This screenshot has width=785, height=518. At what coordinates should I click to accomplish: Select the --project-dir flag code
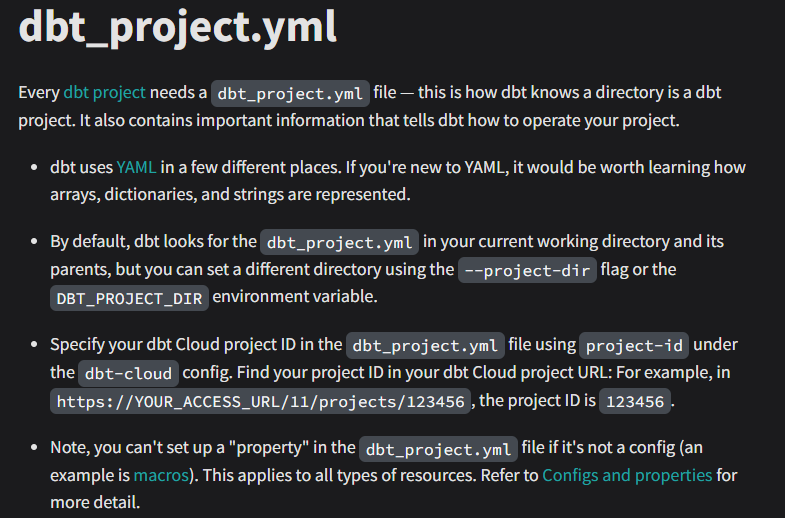(527, 271)
